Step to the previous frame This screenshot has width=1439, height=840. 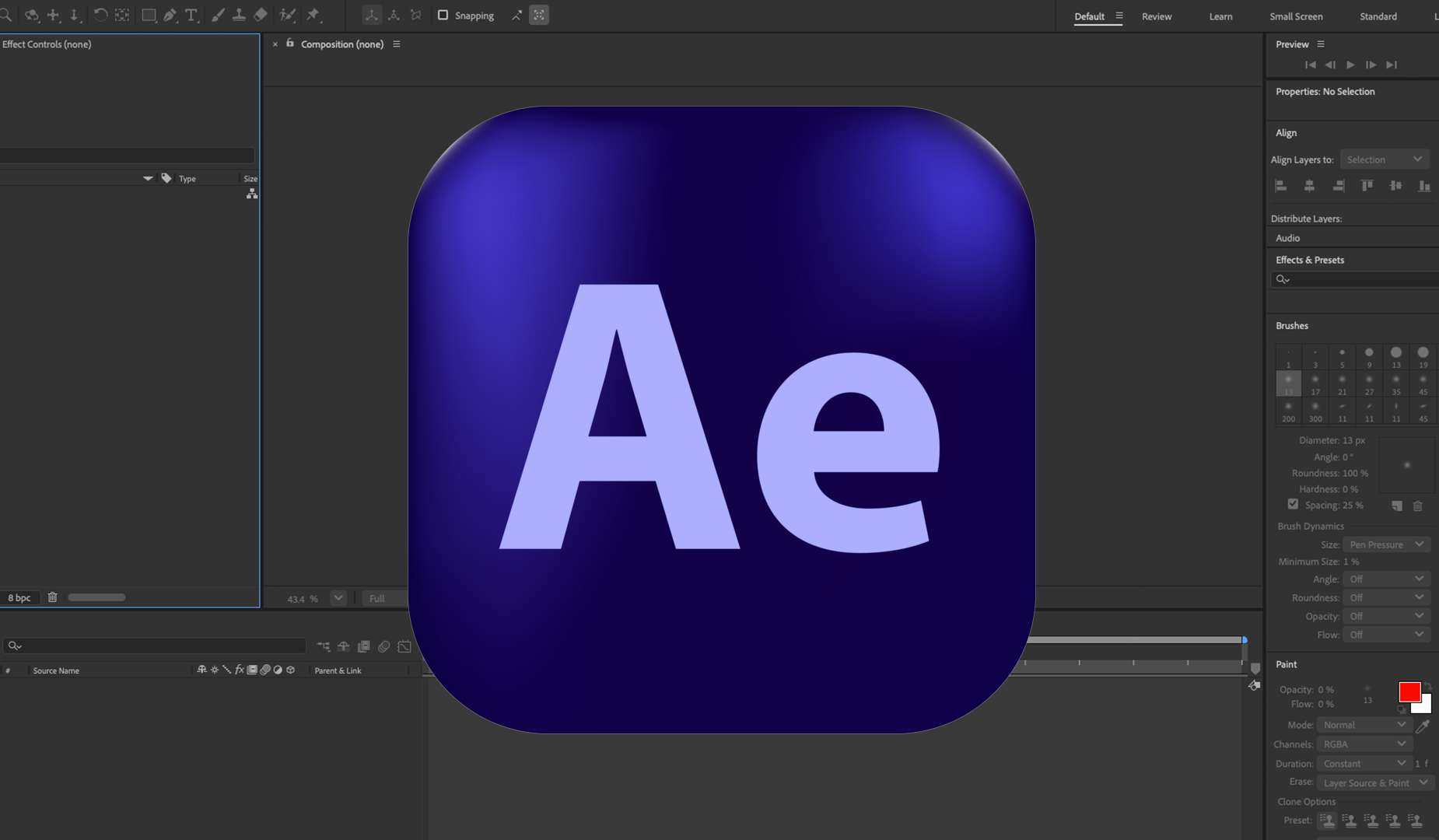(1330, 65)
